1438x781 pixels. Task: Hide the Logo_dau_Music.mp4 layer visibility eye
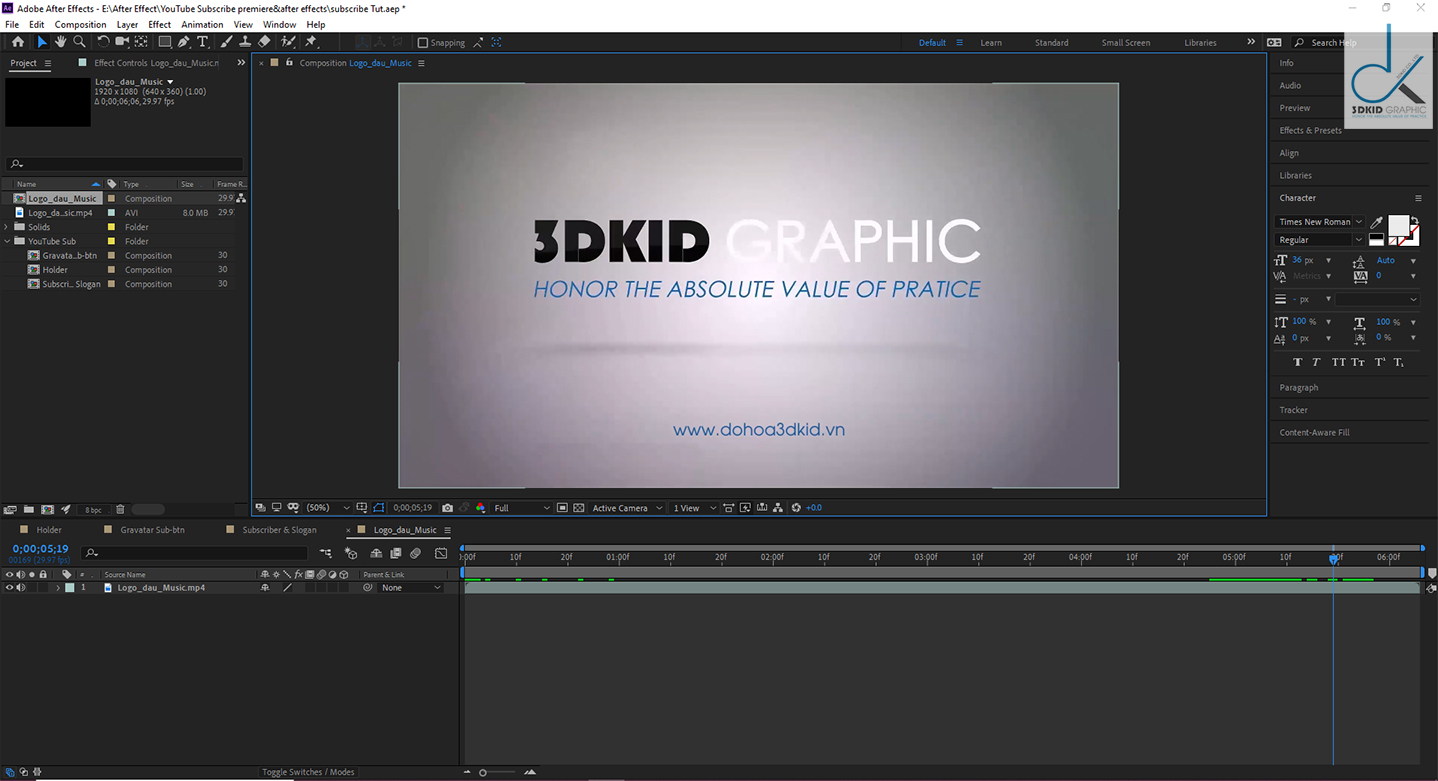tap(9, 587)
